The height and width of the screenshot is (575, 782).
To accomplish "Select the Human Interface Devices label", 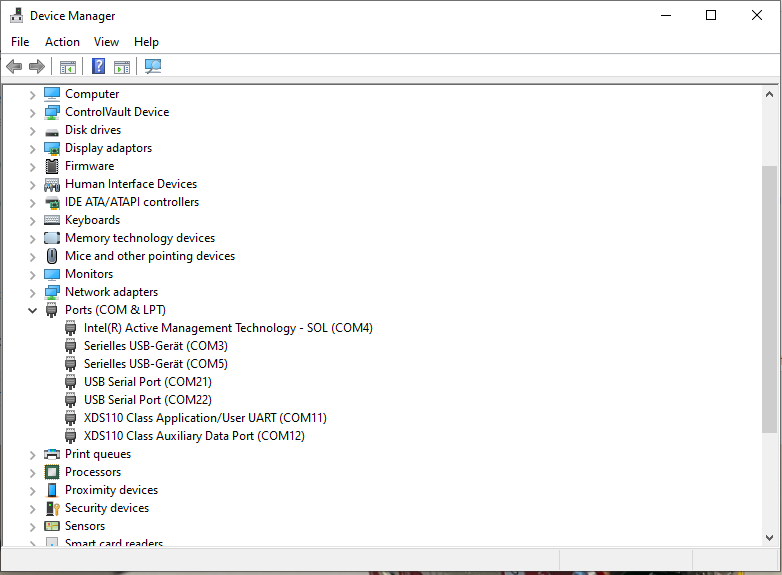I will click(x=131, y=184).
